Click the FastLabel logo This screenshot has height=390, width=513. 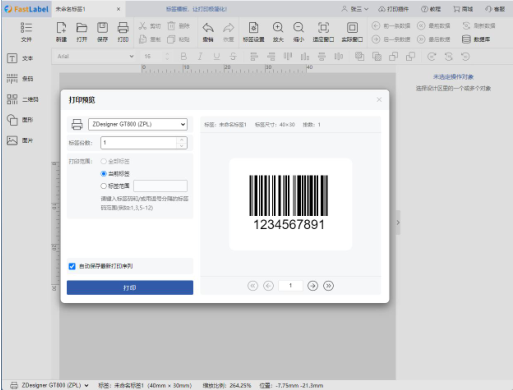pyautogui.click(x=27, y=9)
